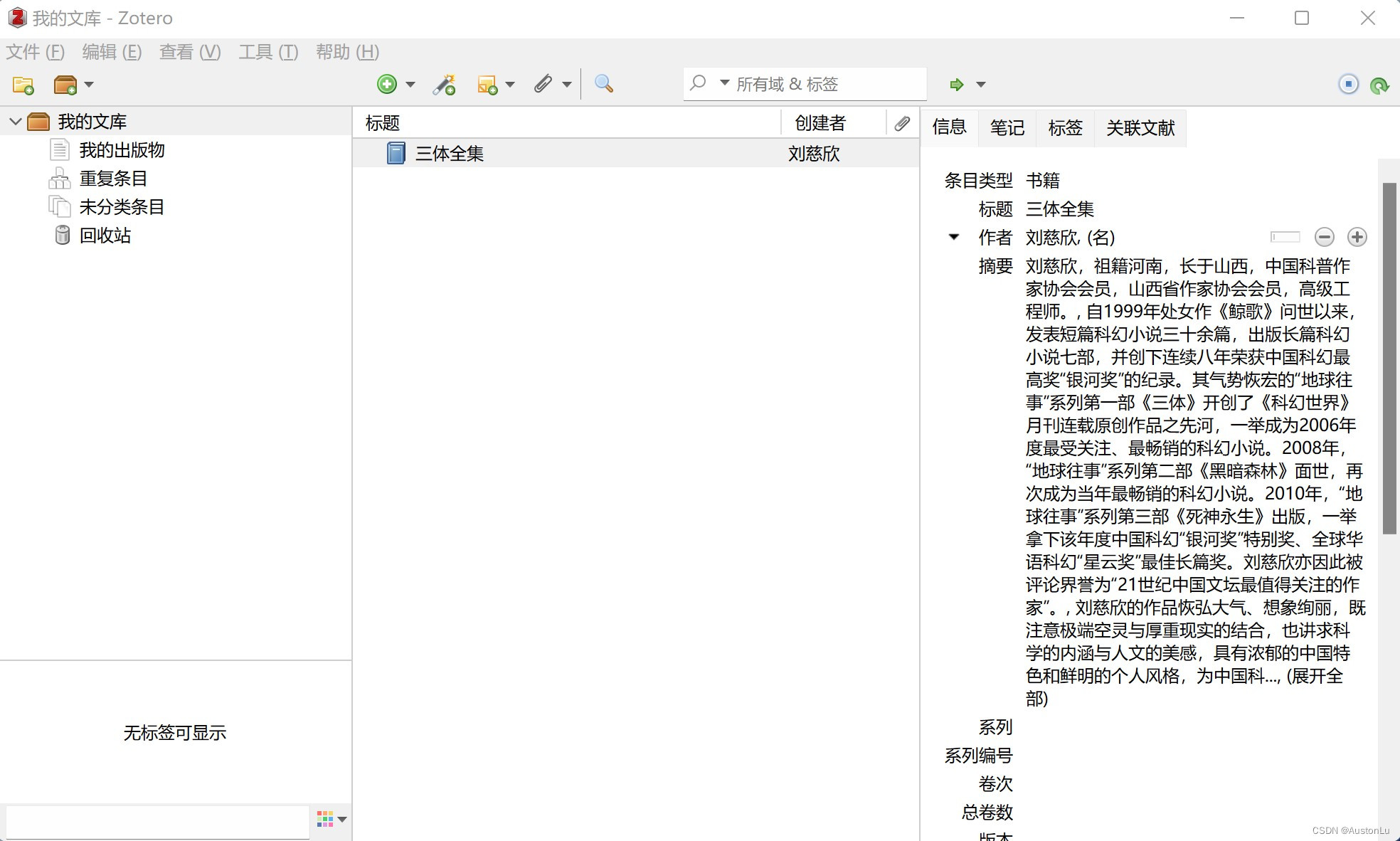Image resolution: width=1400 pixels, height=841 pixels.
Task: Open the 查看 (V) menu
Action: pyautogui.click(x=190, y=52)
